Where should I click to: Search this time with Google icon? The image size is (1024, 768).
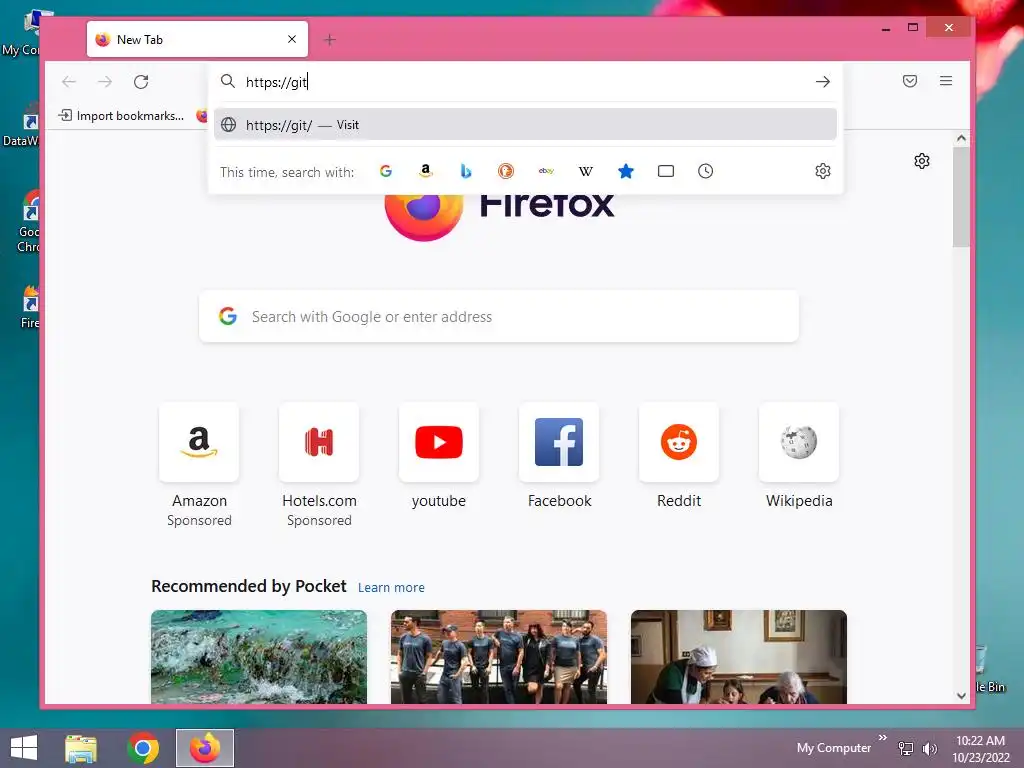tap(386, 171)
